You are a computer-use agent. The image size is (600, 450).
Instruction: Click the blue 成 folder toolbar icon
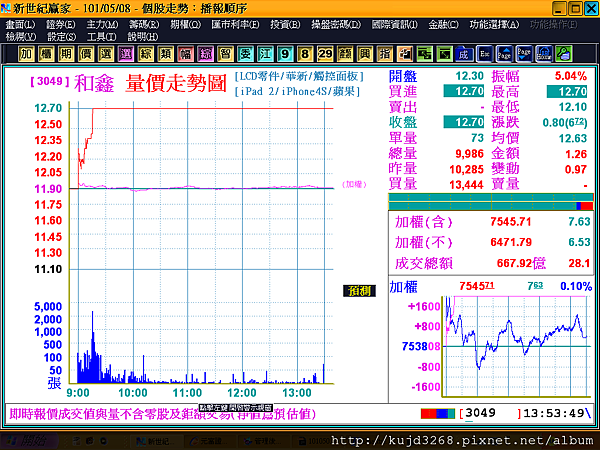(464, 54)
